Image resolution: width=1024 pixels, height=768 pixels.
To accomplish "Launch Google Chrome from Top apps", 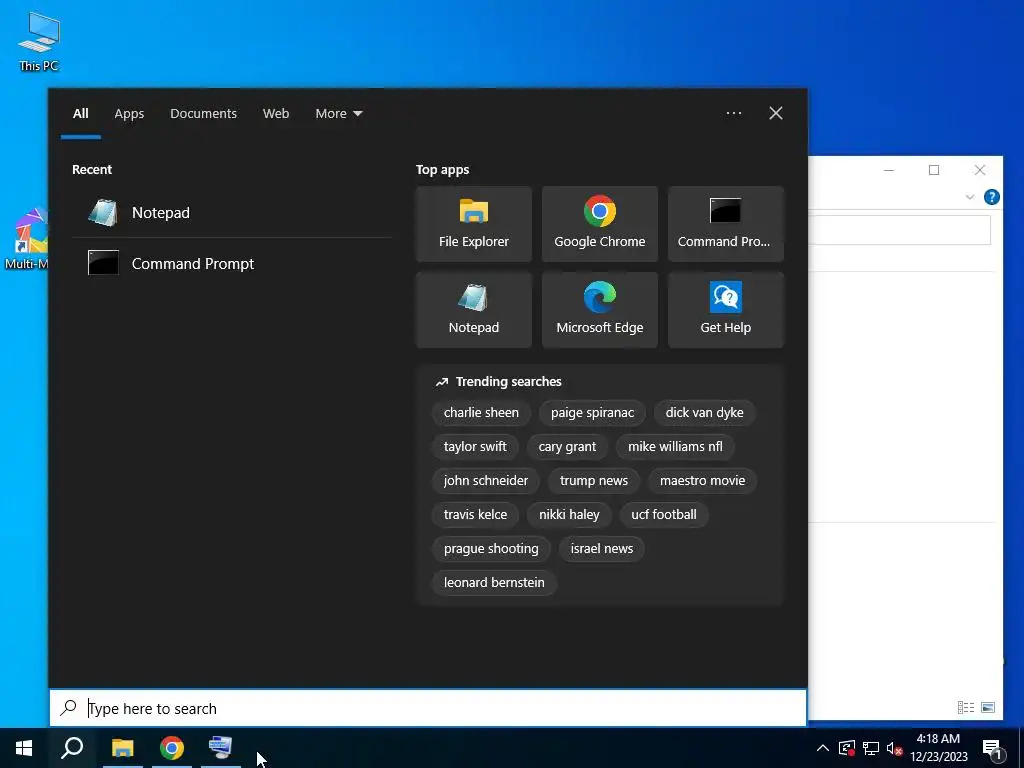I will tap(600, 224).
